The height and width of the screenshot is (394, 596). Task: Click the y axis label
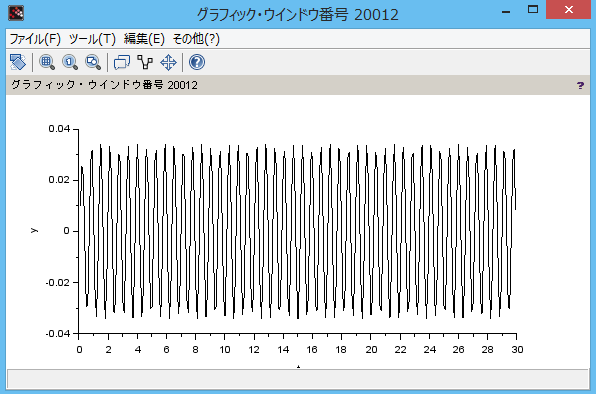pos(34,230)
